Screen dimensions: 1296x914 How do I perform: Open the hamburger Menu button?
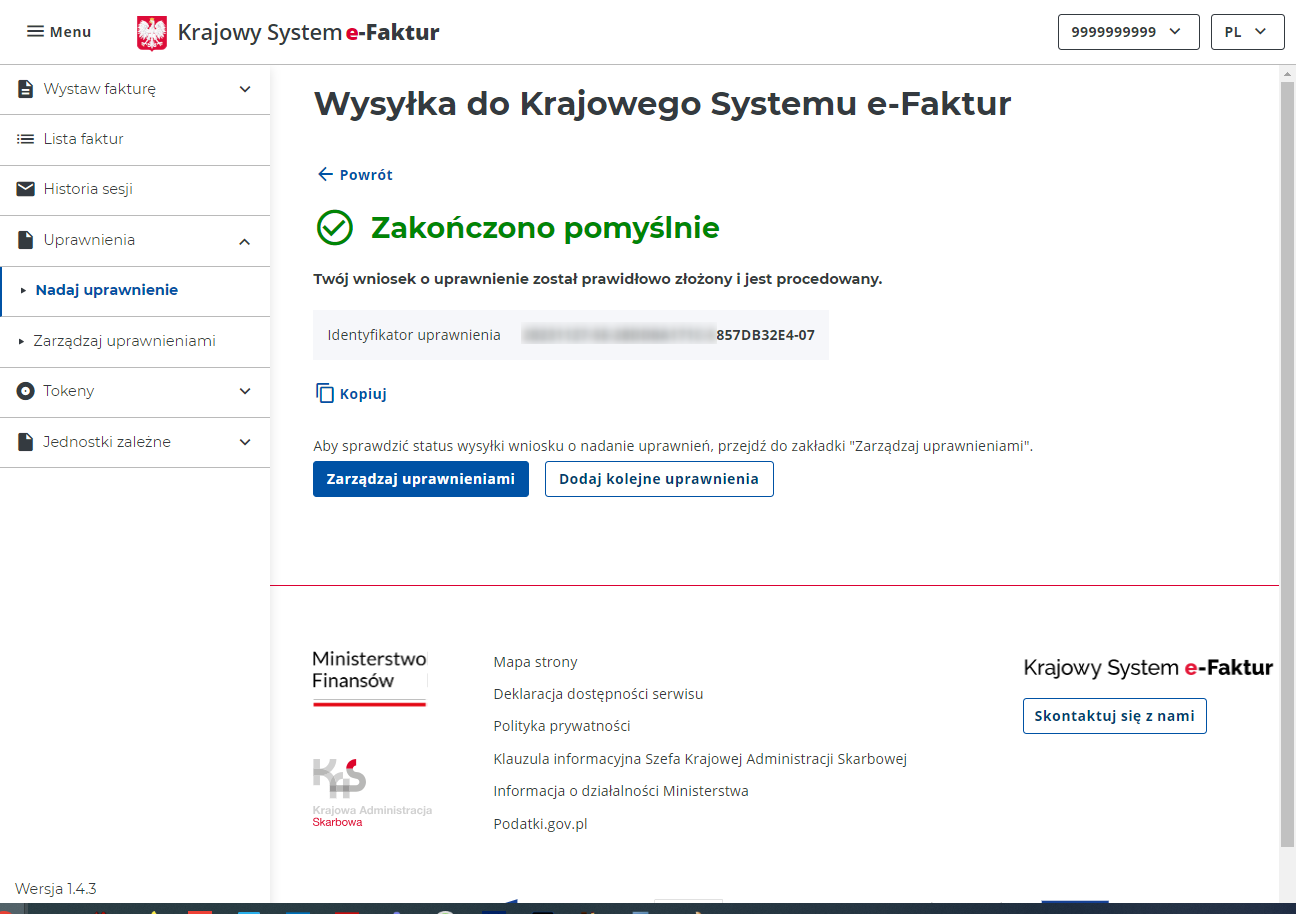pyautogui.click(x=59, y=32)
